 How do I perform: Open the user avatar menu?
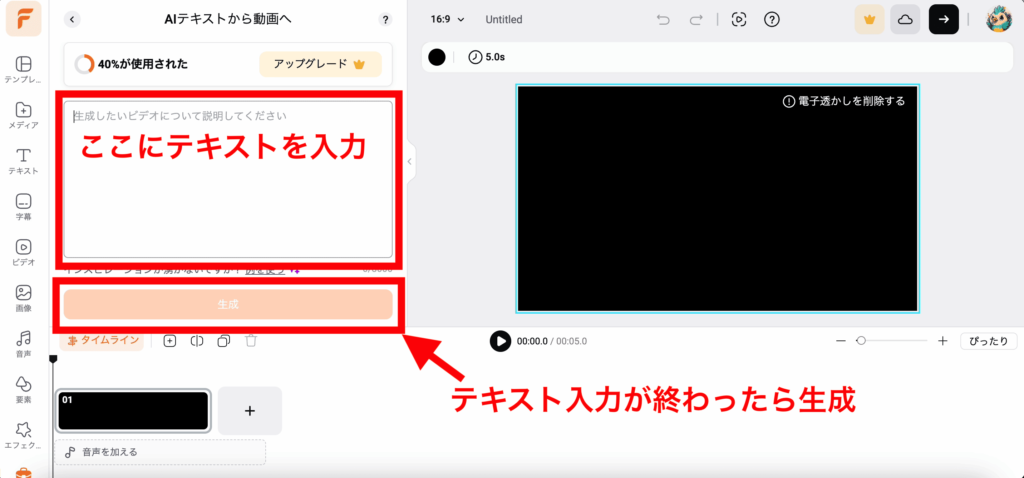999,20
